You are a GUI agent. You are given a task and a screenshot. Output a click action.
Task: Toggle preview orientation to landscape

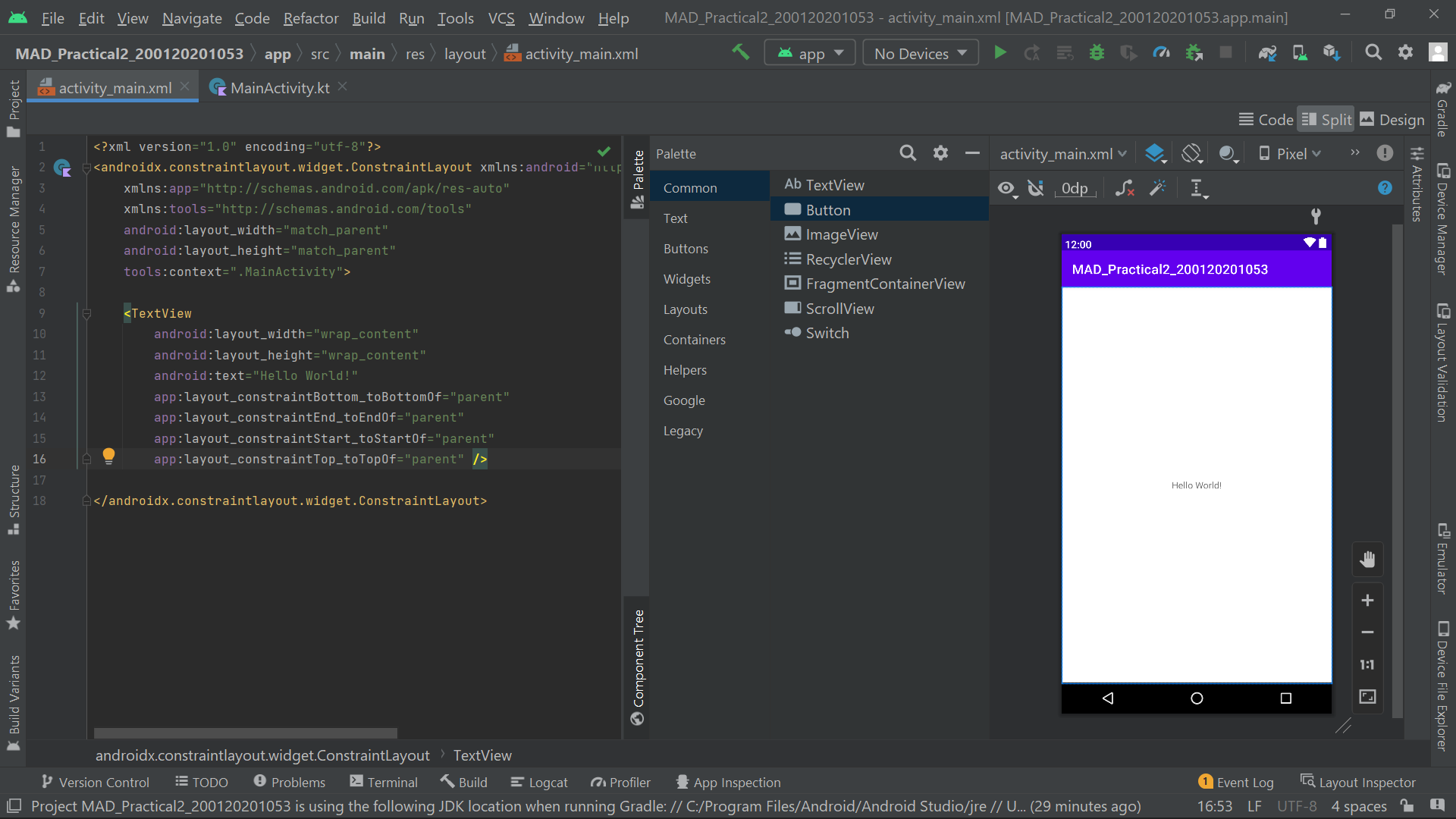(1192, 153)
